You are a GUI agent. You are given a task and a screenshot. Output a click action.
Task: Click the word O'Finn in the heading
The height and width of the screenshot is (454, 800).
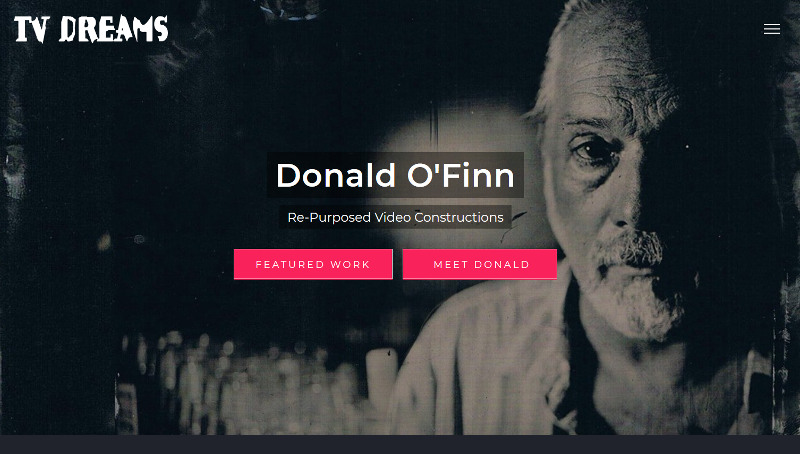[x=461, y=175]
